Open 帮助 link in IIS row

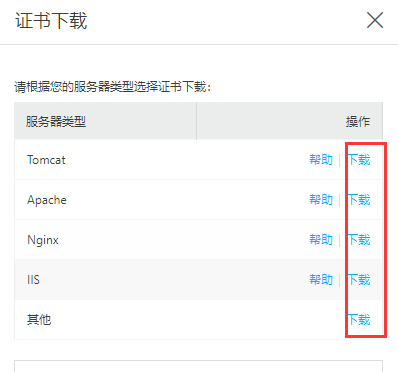[x=321, y=279]
